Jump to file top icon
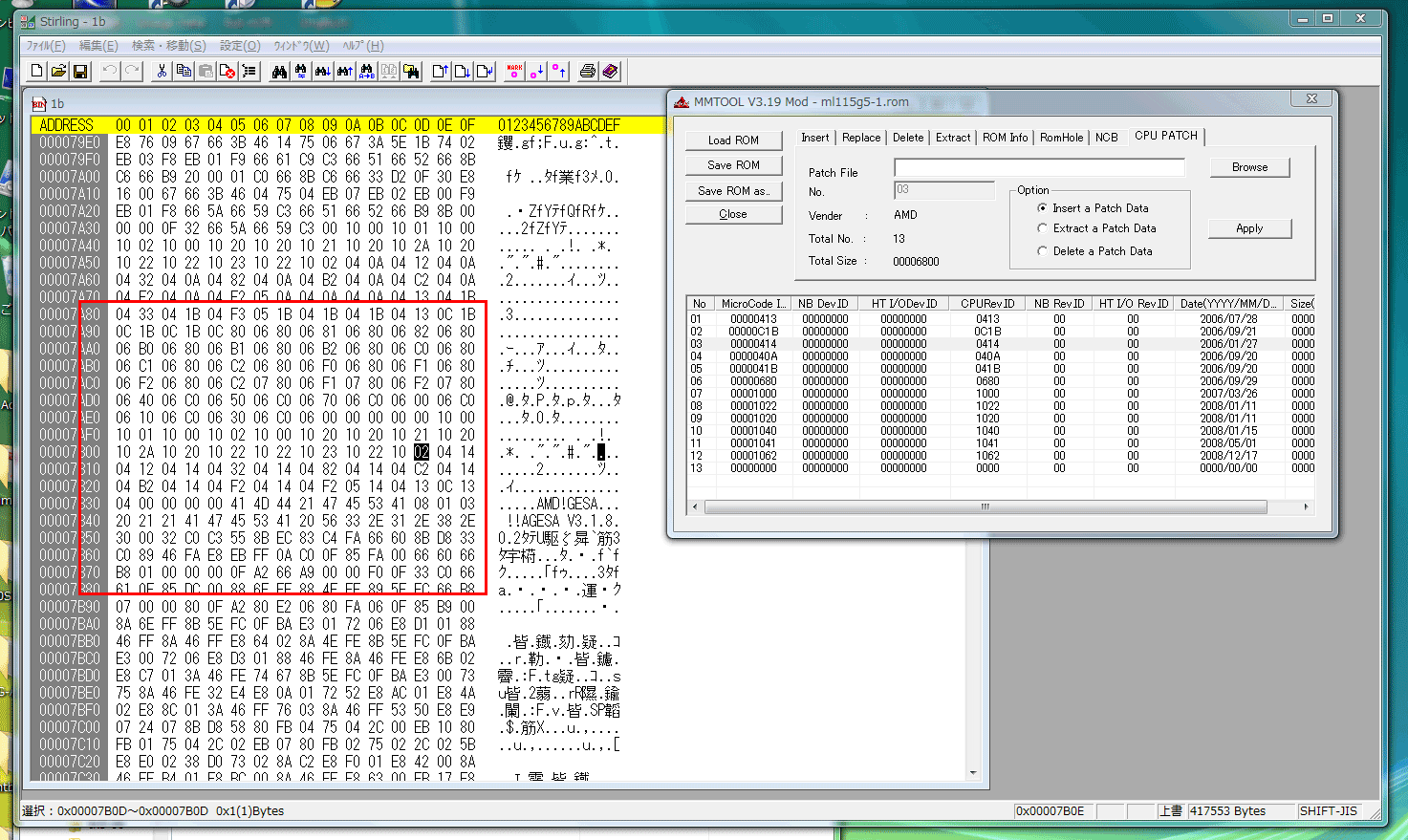This screenshot has width=1408, height=840. (441, 71)
